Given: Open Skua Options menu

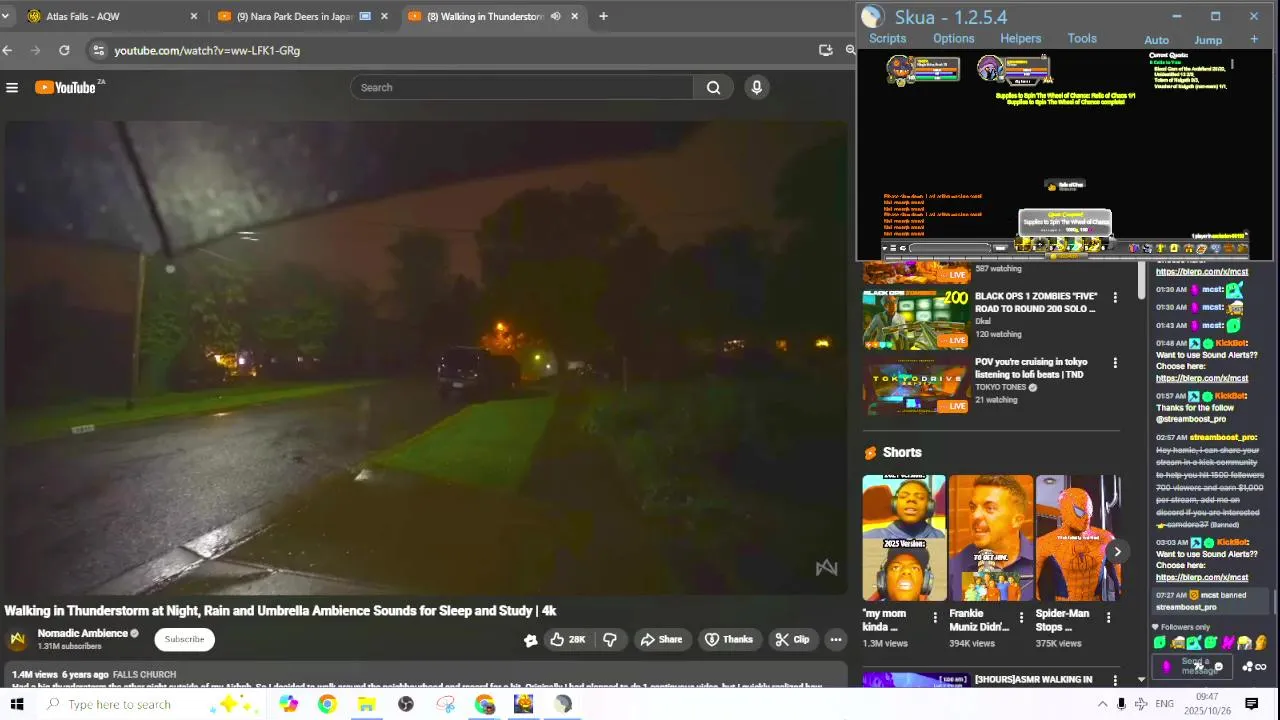Looking at the screenshot, I should click(x=954, y=38).
